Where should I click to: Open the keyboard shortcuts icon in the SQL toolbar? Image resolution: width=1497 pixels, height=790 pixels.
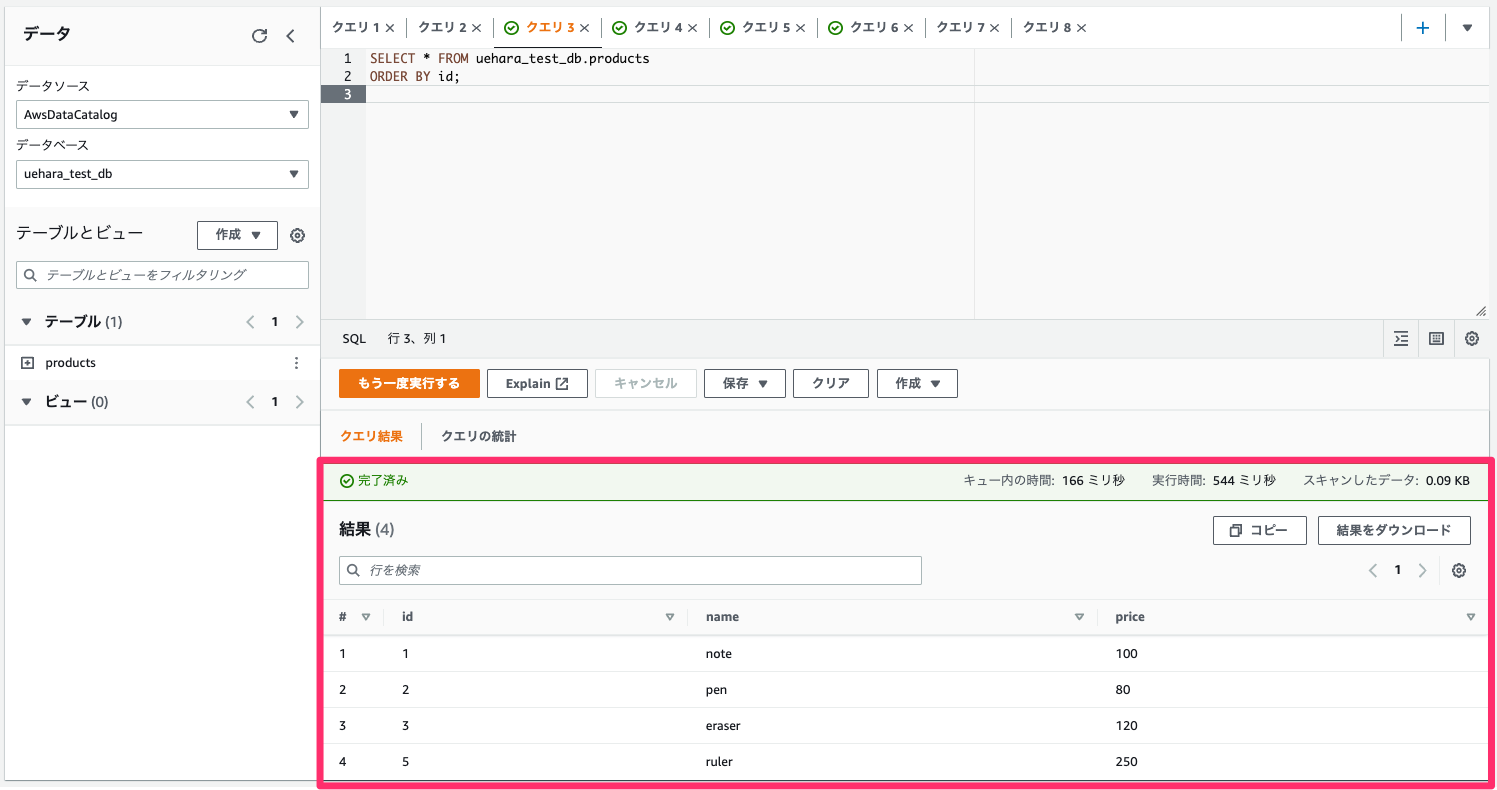pos(1435,339)
